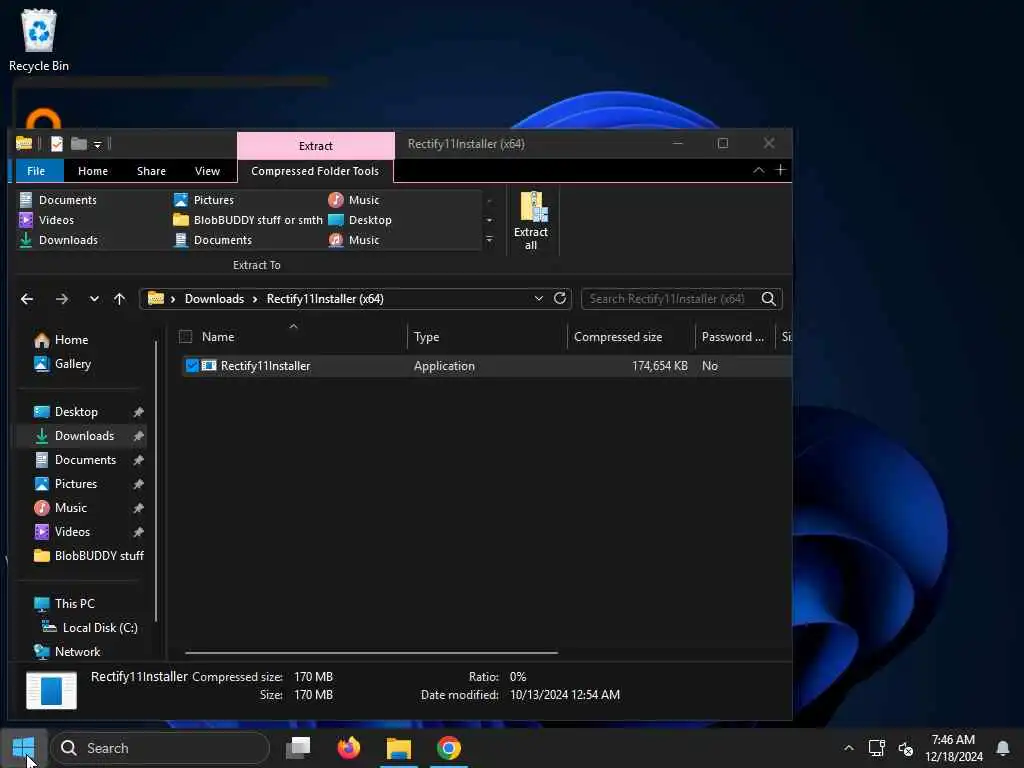Open Local Disk (C:) in navigation pane
Viewport: 1024px width, 768px height.
tap(89, 628)
